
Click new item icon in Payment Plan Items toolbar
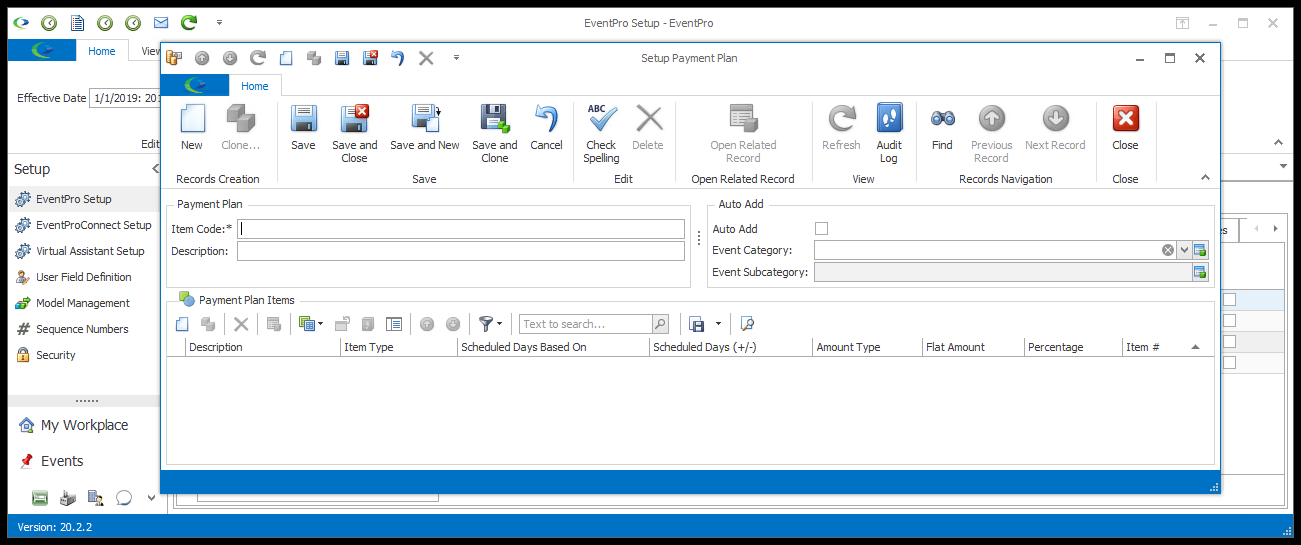(x=182, y=324)
